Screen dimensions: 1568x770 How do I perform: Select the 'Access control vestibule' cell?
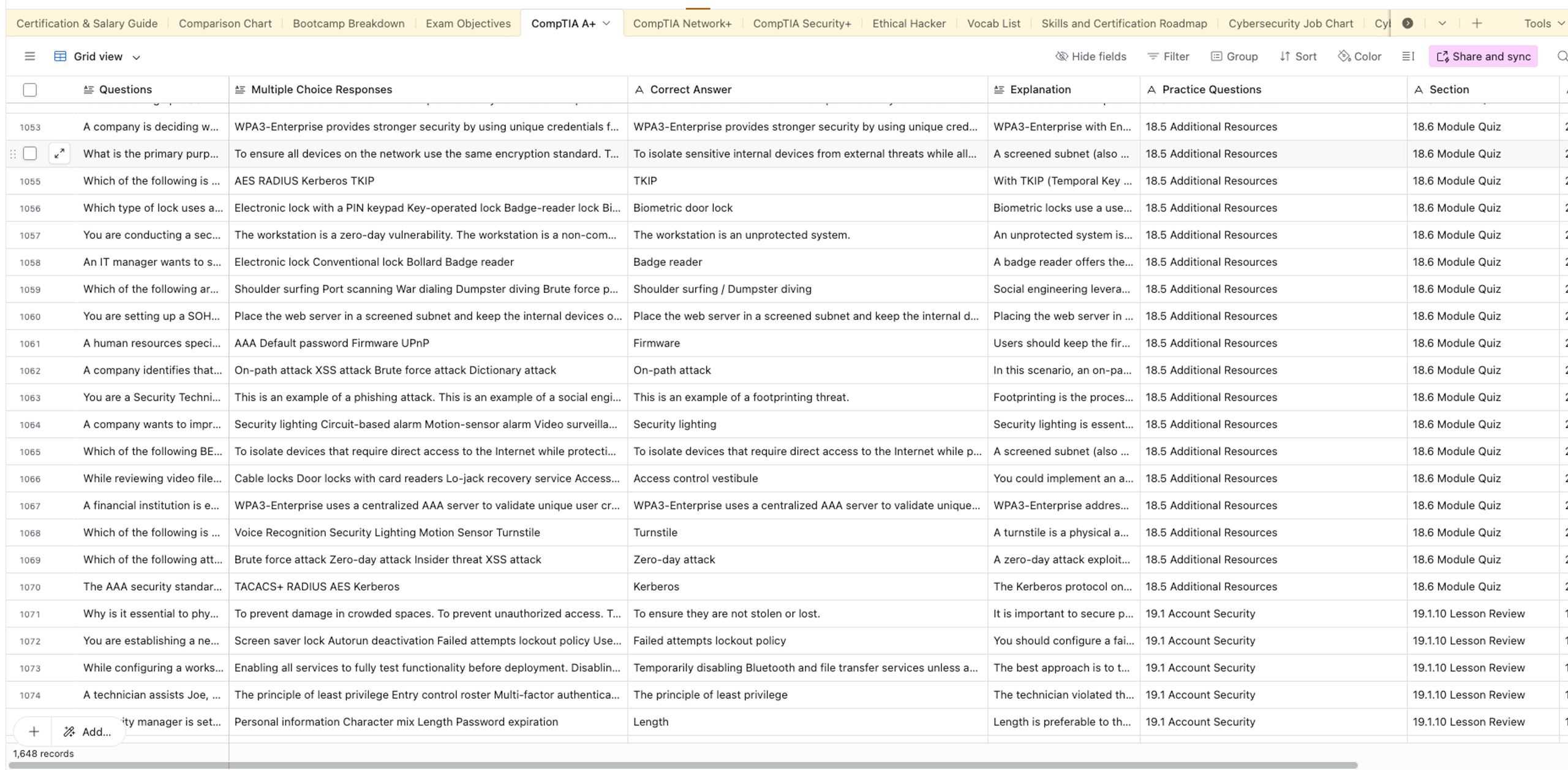(x=807, y=478)
